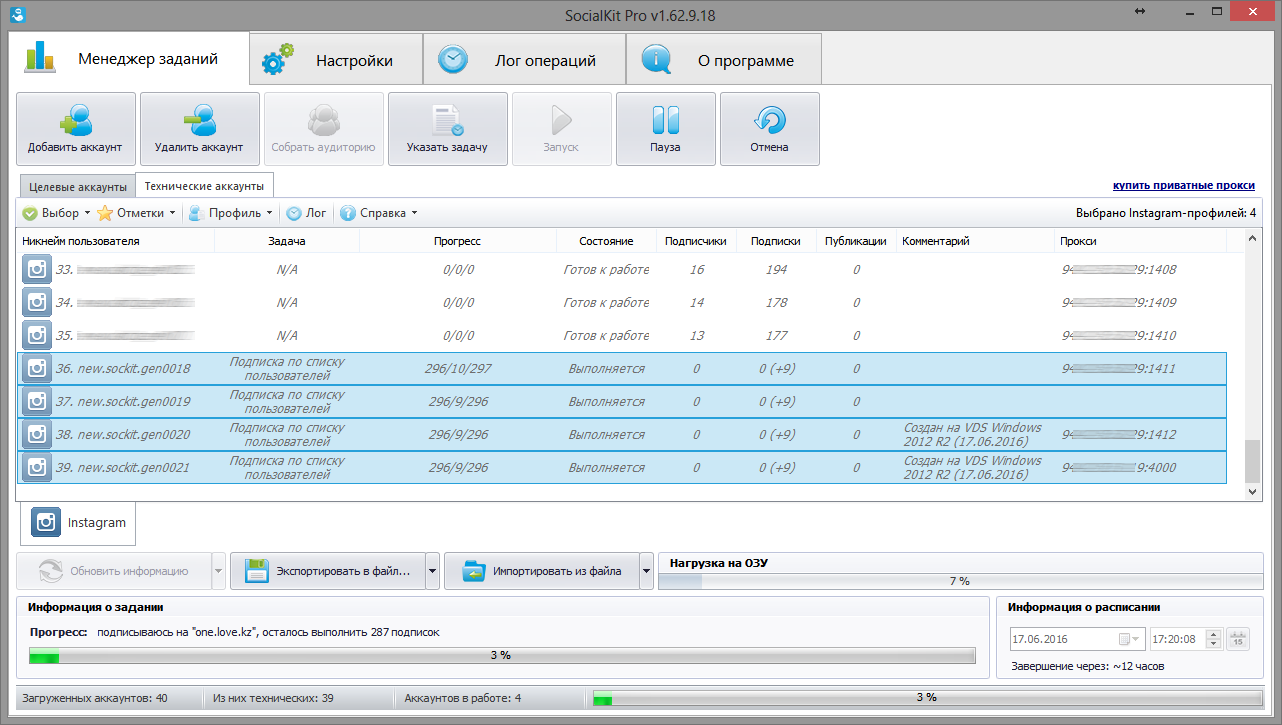Click the Добавить аккаунт button
The image size is (1282, 725).
click(76, 129)
